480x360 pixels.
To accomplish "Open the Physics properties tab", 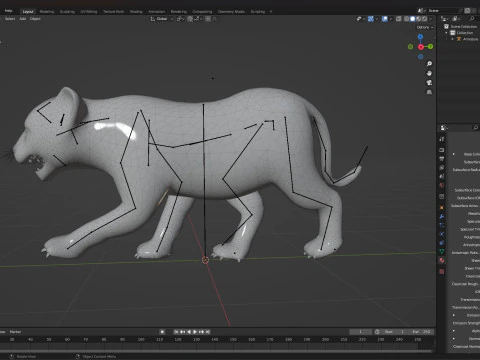I will coord(442,234).
